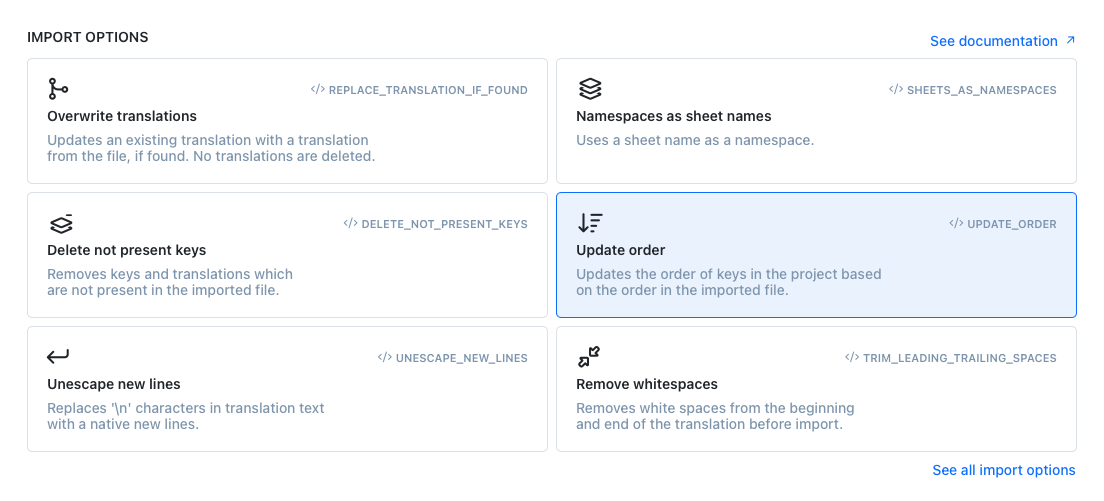Enable the Overwrite translations option card
The image size is (1104, 501).
[287, 121]
